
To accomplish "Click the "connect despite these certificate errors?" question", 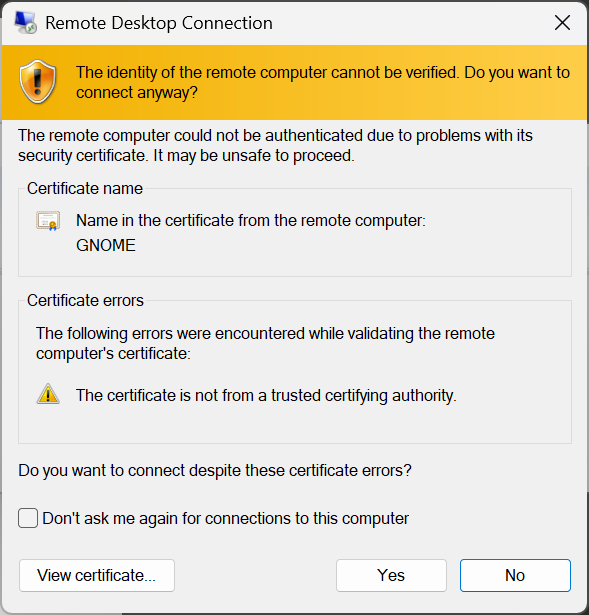I will (215, 470).
